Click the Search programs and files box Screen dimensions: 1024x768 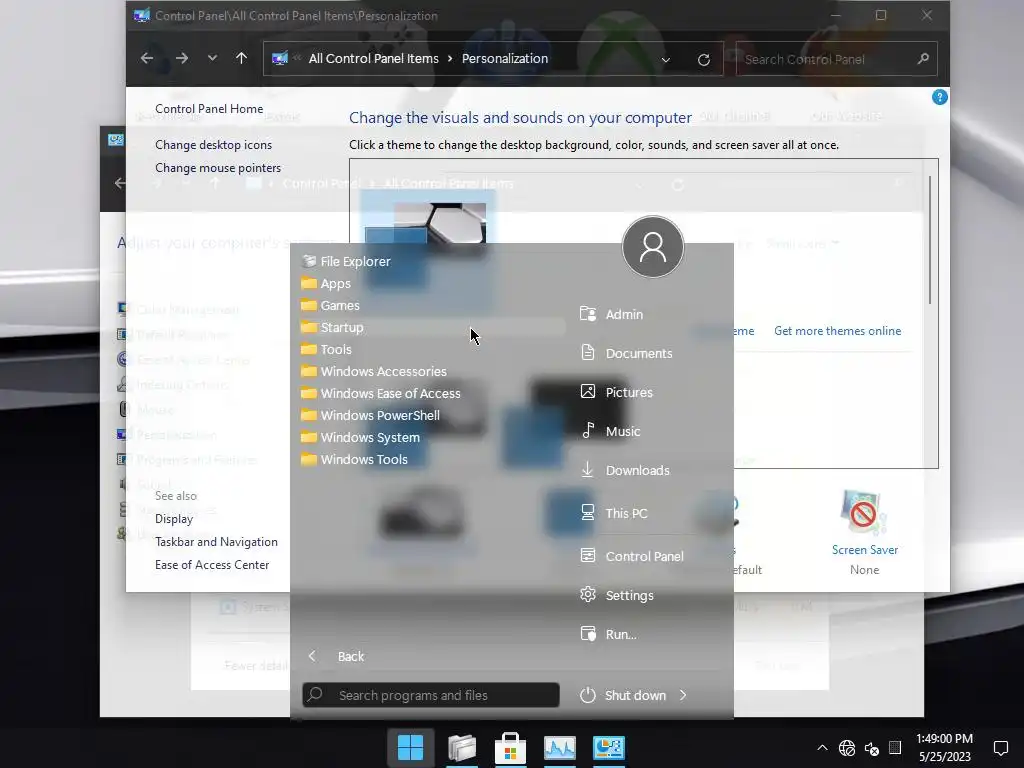tap(431, 696)
